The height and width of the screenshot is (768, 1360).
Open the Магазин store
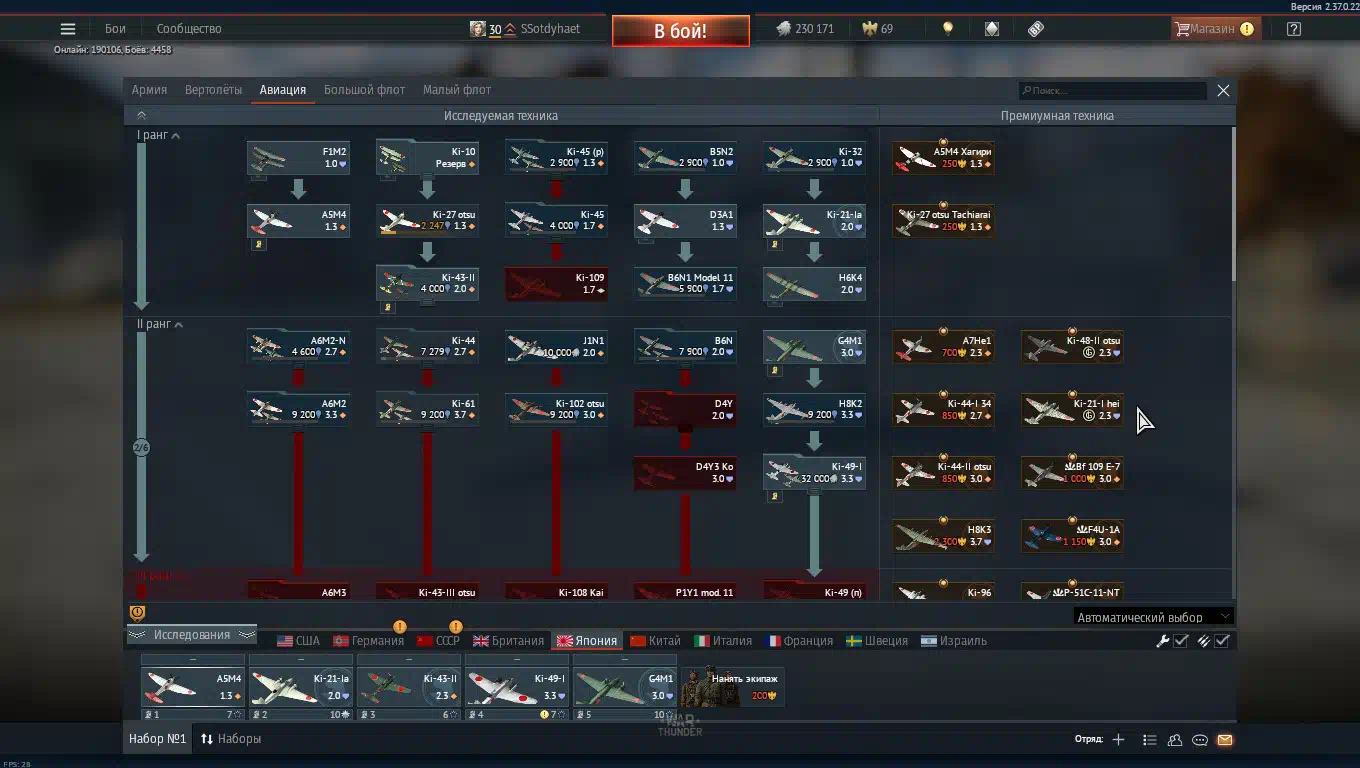[1214, 29]
